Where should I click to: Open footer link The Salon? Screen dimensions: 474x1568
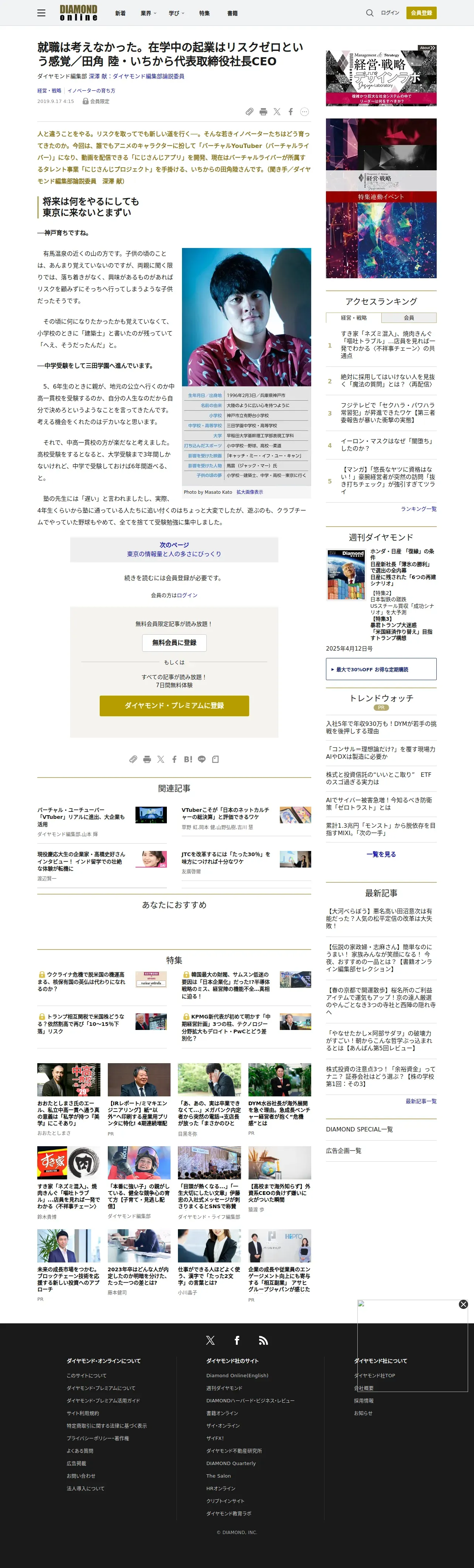218,1475
